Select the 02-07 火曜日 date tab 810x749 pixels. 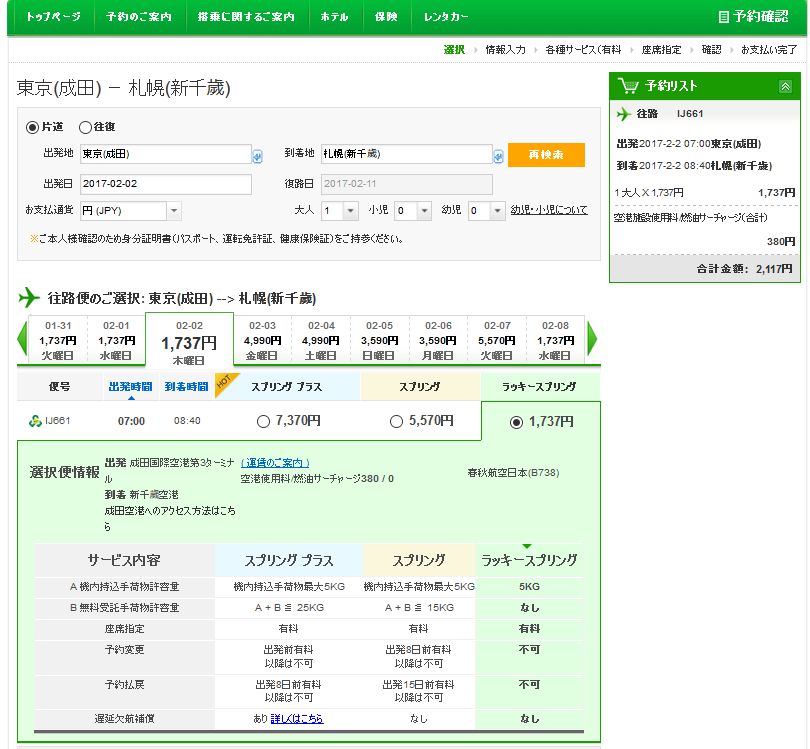[496, 340]
